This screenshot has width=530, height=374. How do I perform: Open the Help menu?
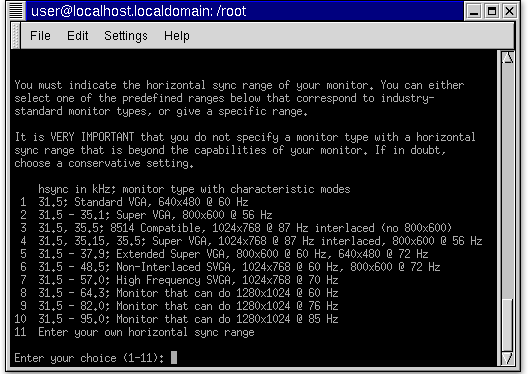click(x=176, y=36)
